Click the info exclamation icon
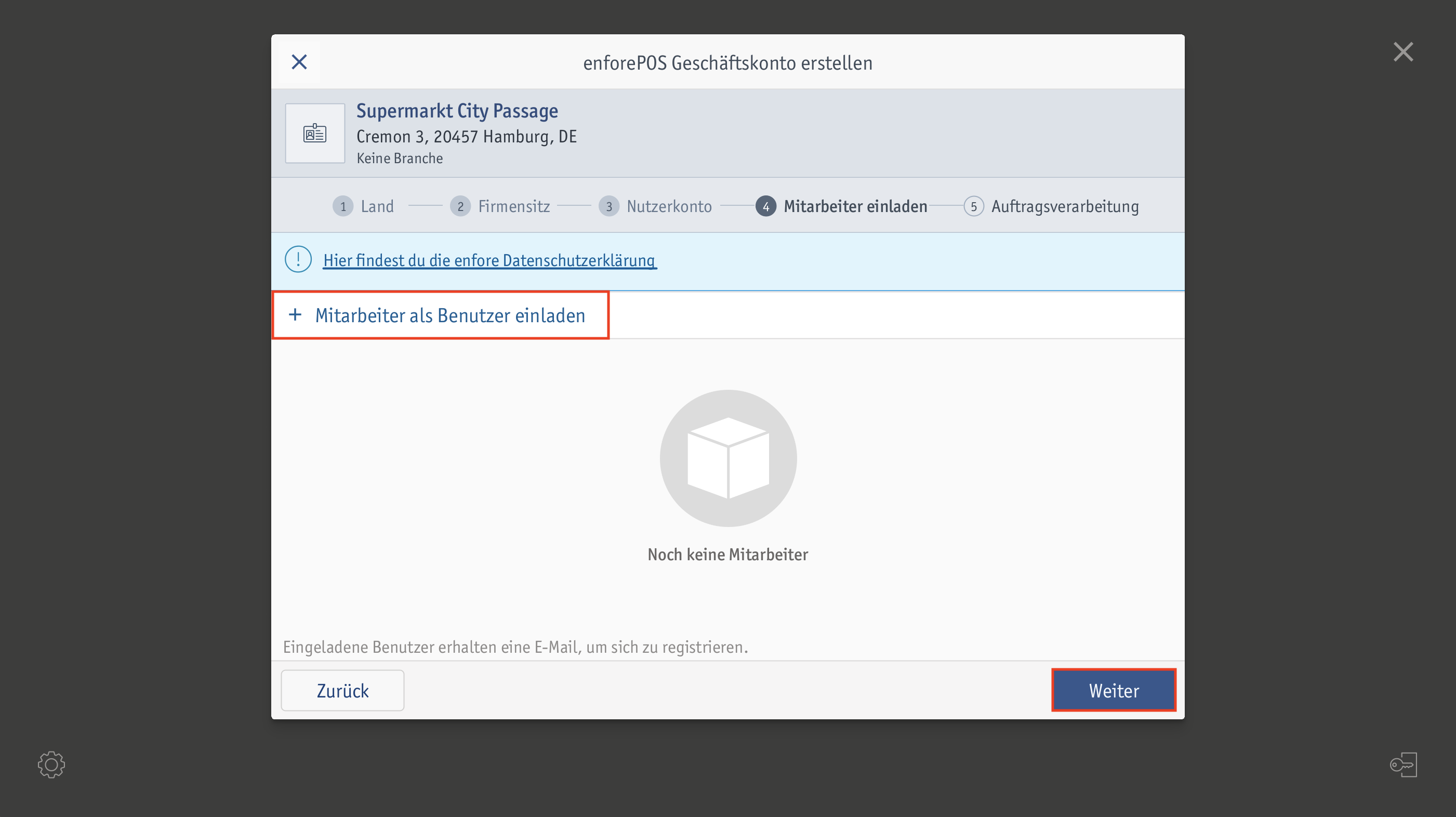Image resolution: width=1456 pixels, height=817 pixels. pyautogui.click(x=298, y=259)
